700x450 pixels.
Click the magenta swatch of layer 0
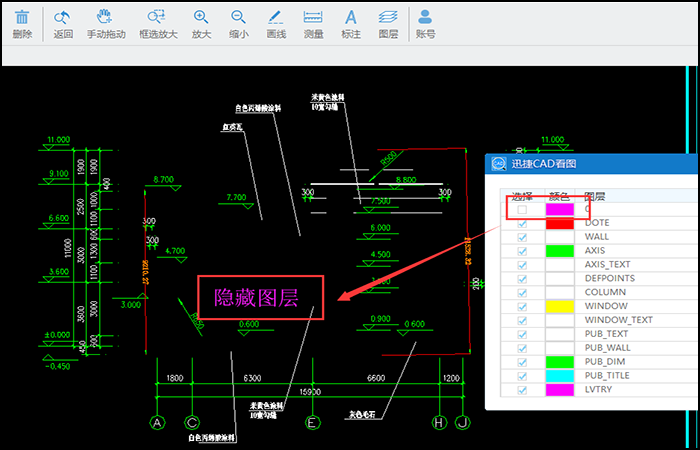[x=559, y=209]
